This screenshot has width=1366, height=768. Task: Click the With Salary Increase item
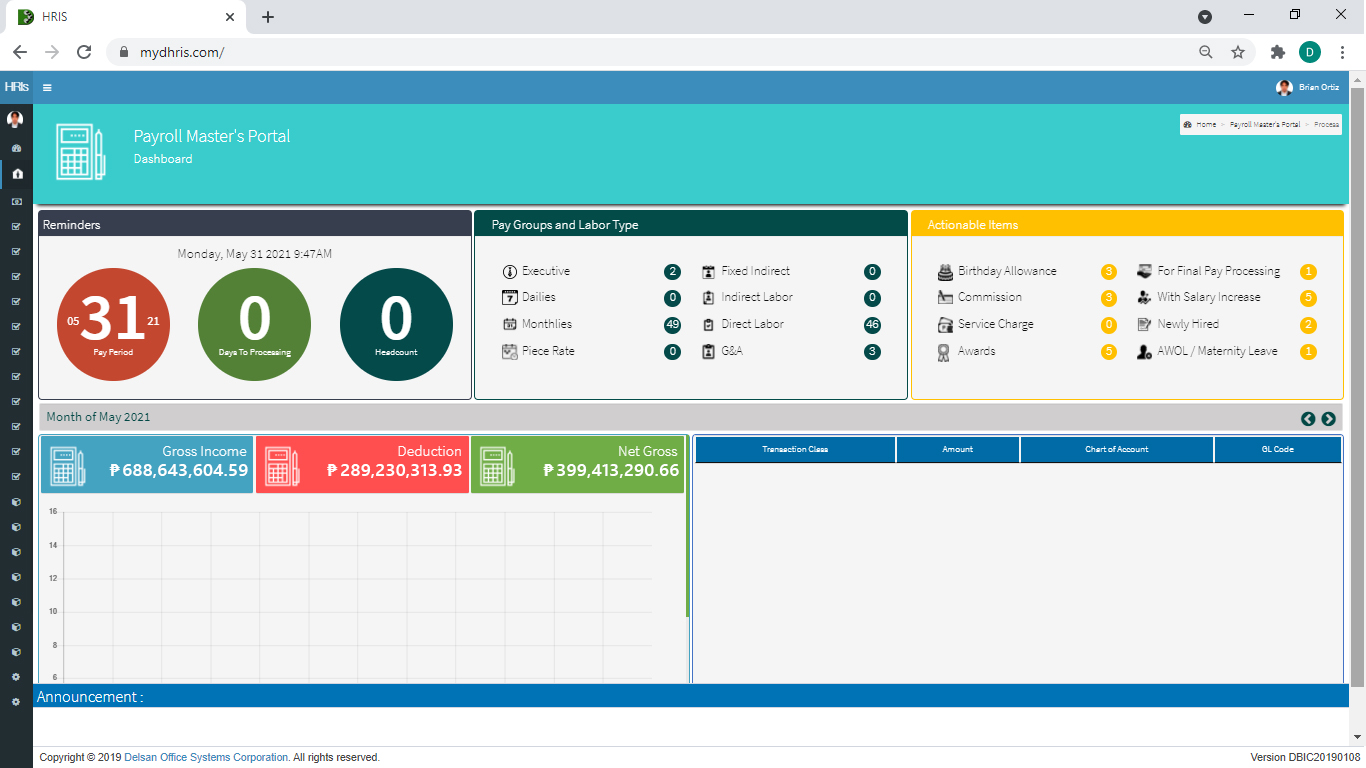[x=1208, y=298]
